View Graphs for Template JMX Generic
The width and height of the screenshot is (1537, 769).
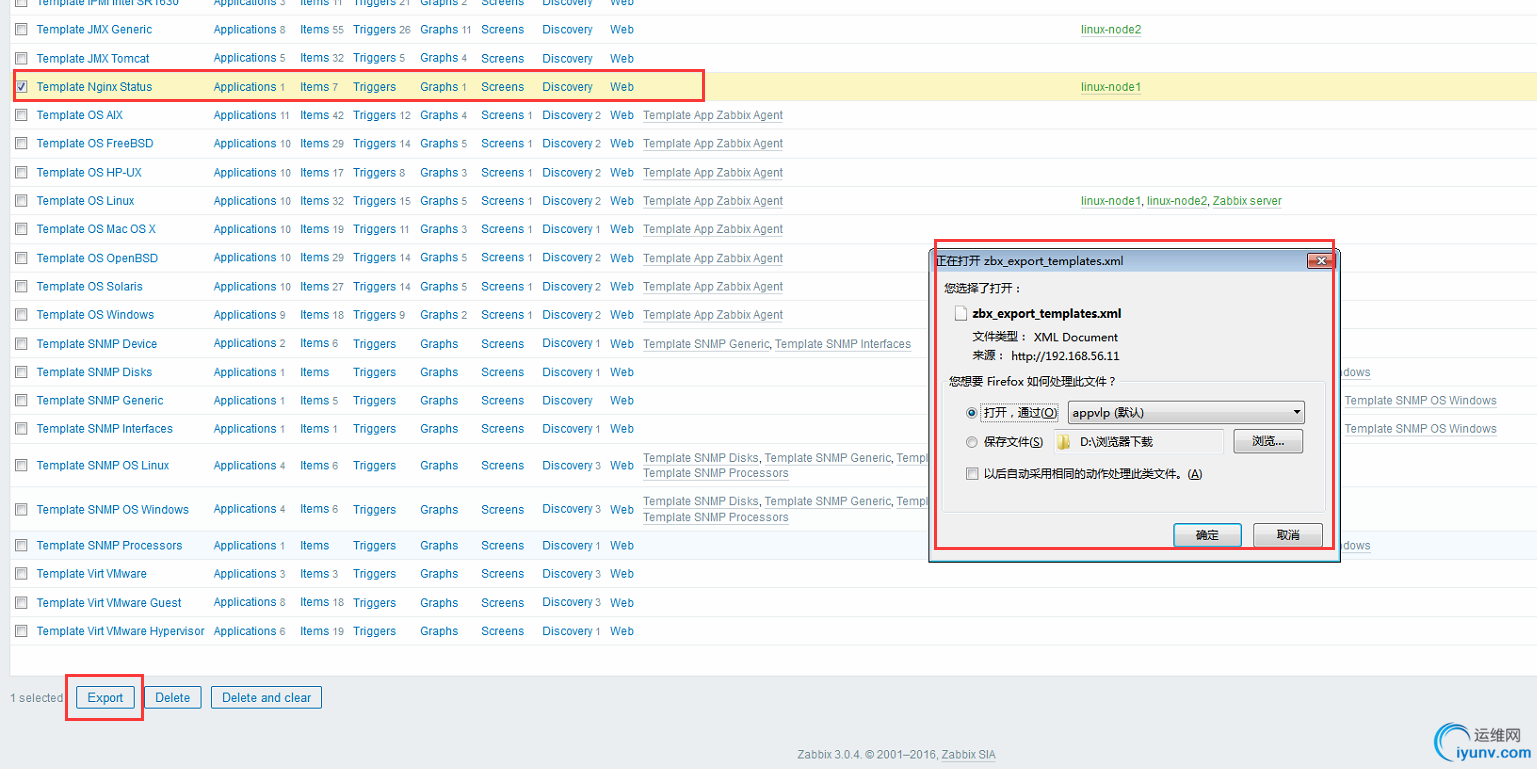click(x=439, y=30)
